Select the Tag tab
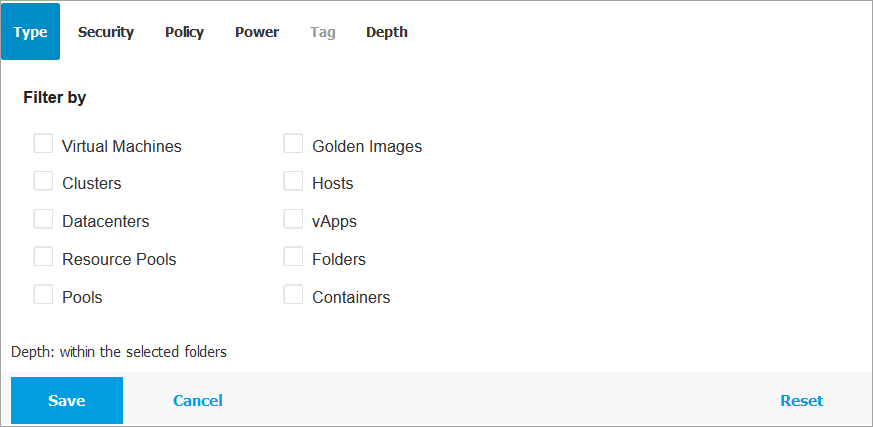This screenshot has height=427, width=873. 323,32
